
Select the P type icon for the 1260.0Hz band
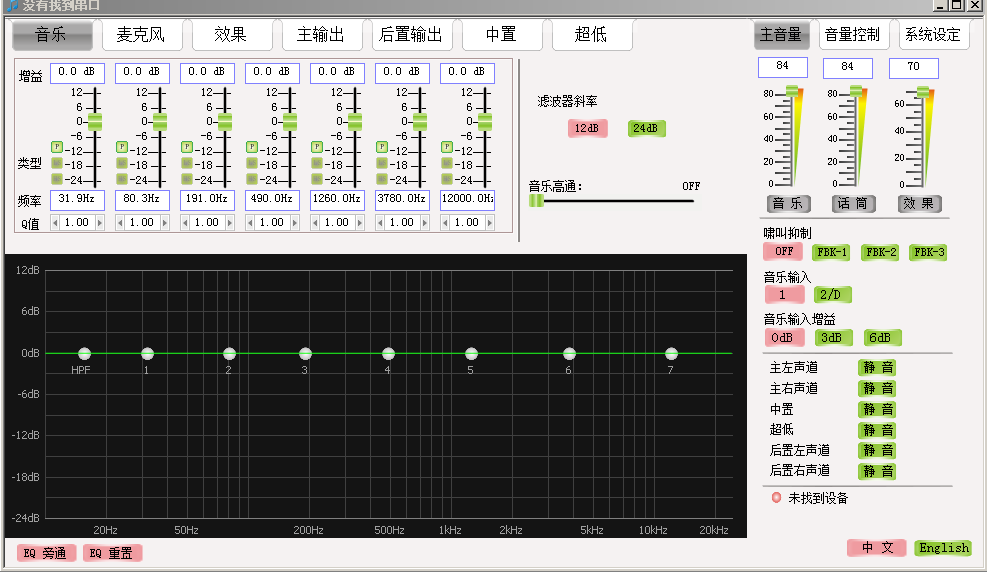317,147
